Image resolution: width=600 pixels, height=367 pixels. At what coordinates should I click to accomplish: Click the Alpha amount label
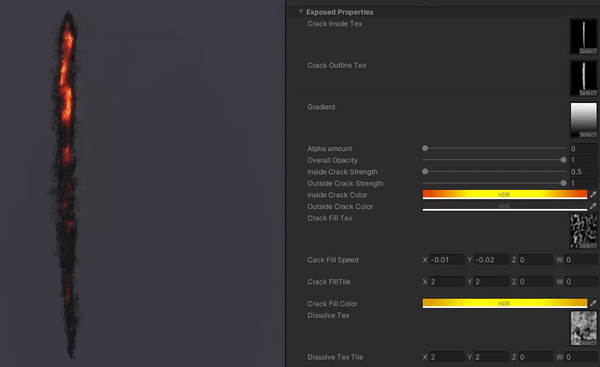pyautogui.click(x=330, y=148)
